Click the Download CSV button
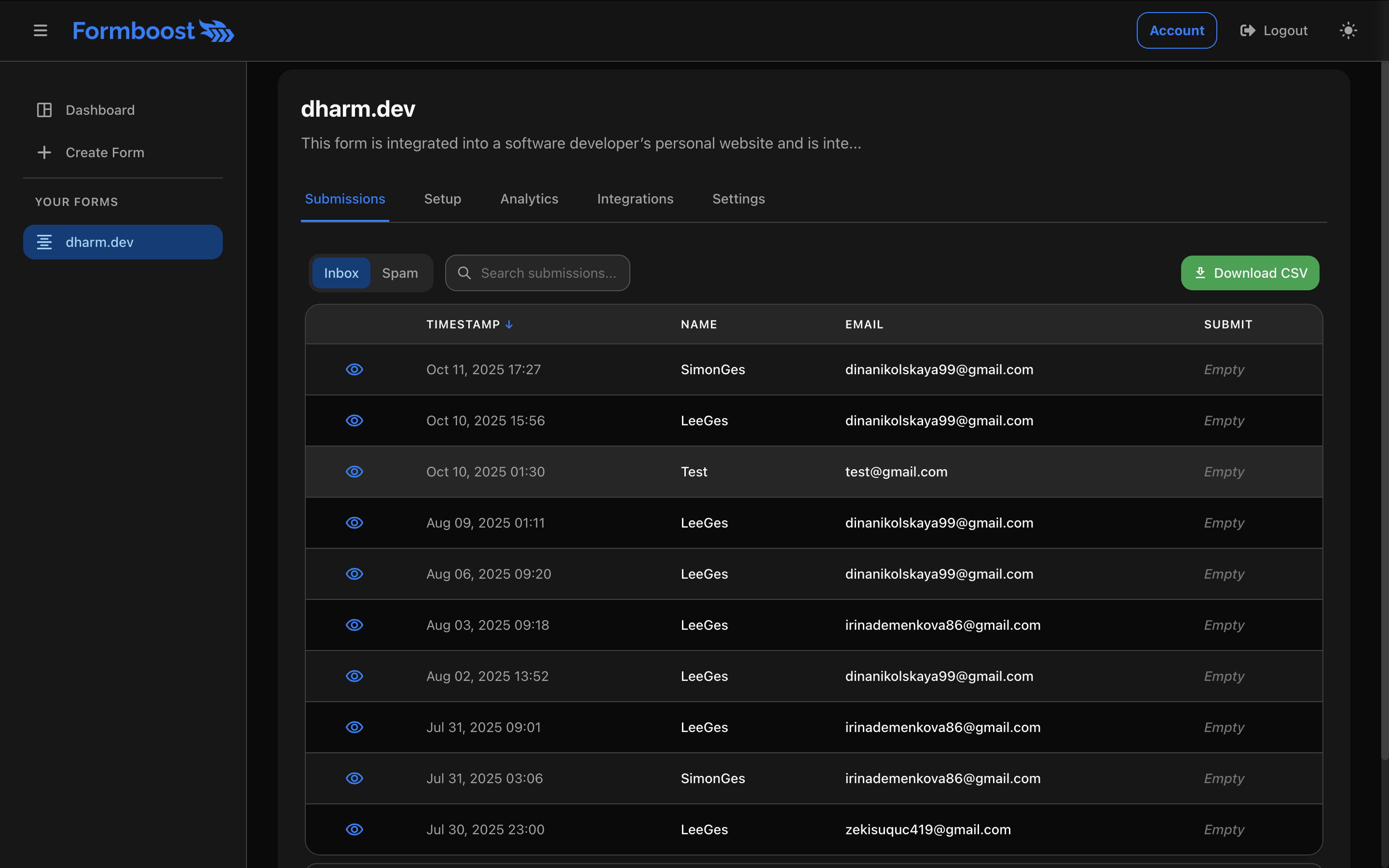This screenshot has width=1389, height=868. (x=1250, y=272)
